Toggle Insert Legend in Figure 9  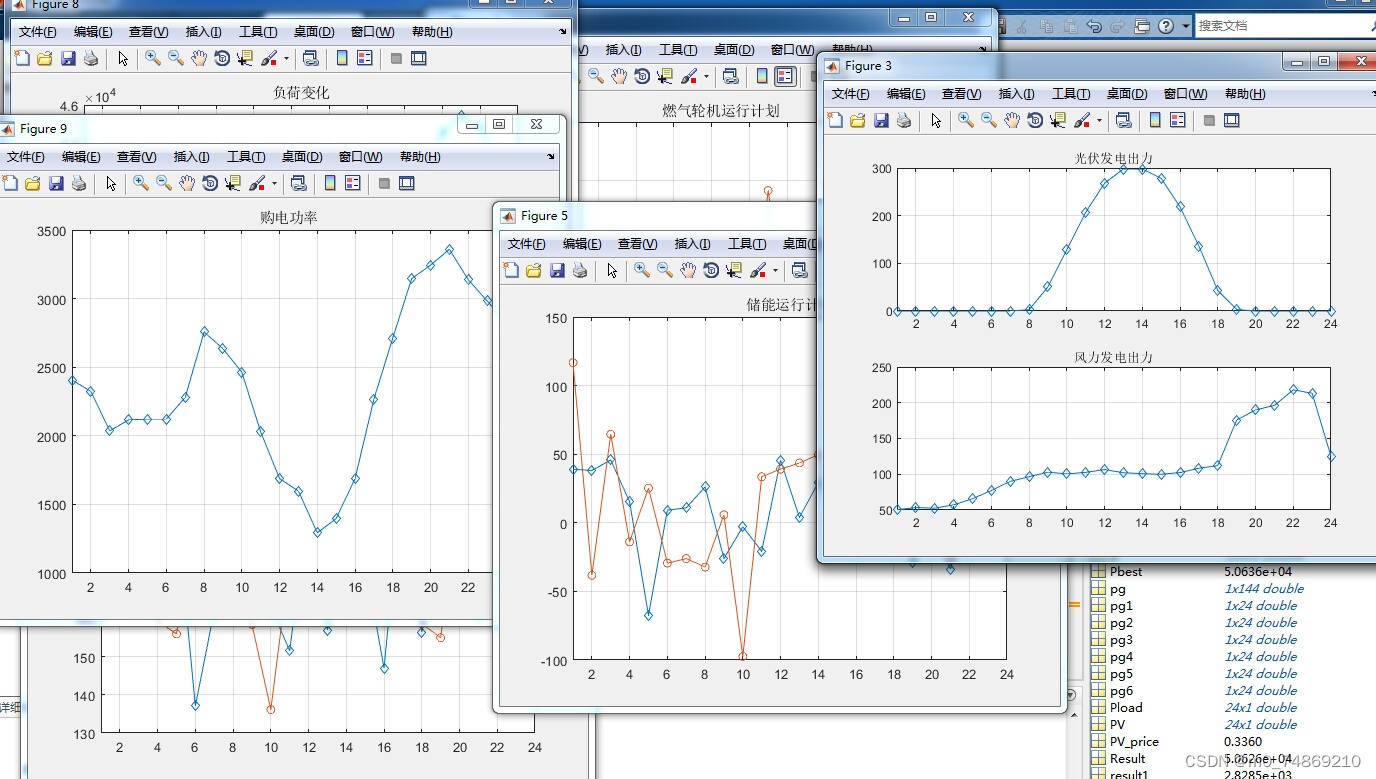click(353, 184)
